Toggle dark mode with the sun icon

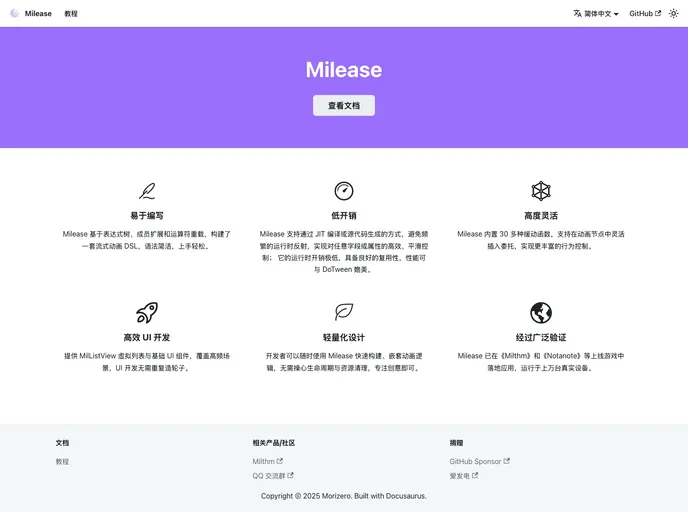674,14
